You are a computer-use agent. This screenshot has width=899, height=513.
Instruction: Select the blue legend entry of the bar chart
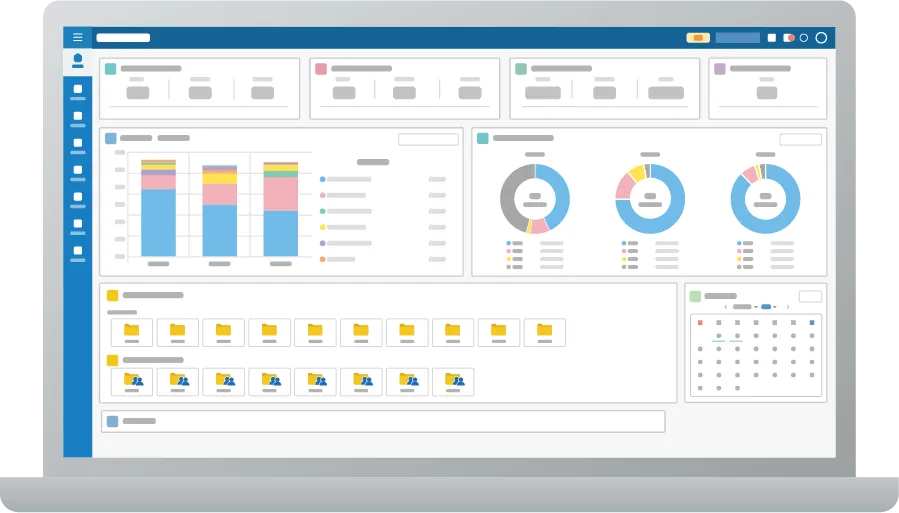[x=346, y=179]
